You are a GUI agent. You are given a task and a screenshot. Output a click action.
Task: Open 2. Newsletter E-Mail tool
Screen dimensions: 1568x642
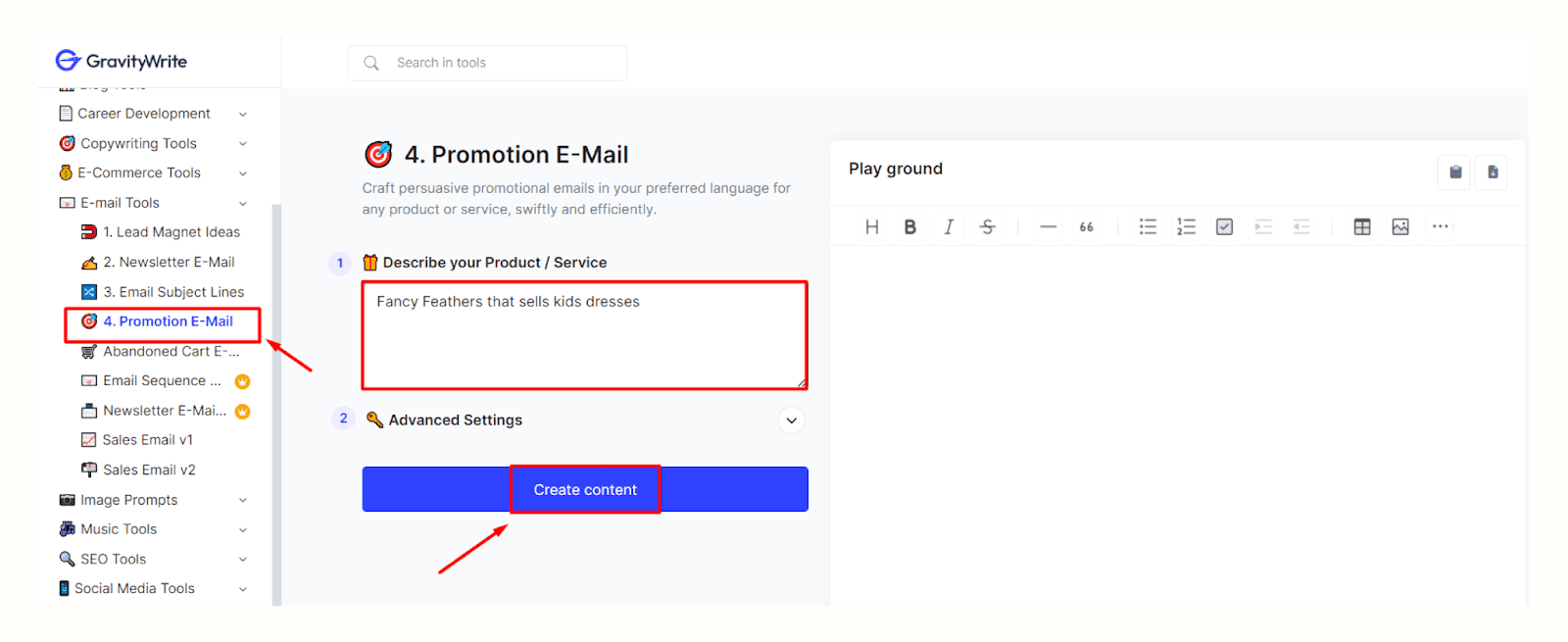point(158,262)
